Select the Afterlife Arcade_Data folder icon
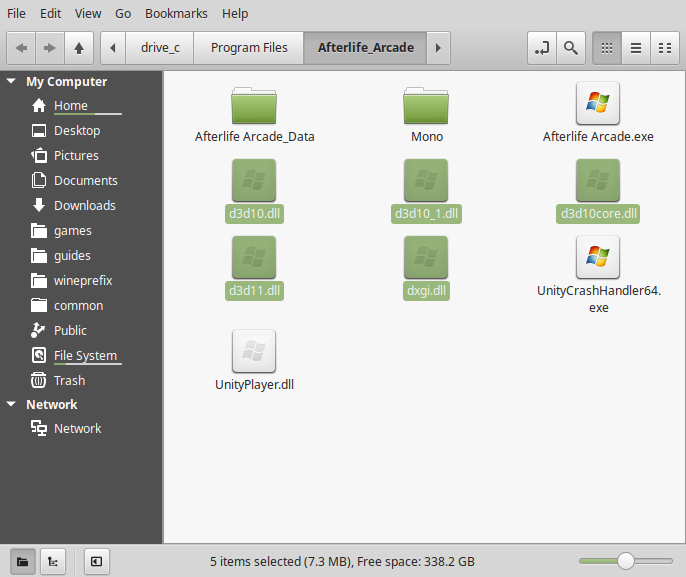This screenshot has height=577, width=686. [x=254, y=105]
